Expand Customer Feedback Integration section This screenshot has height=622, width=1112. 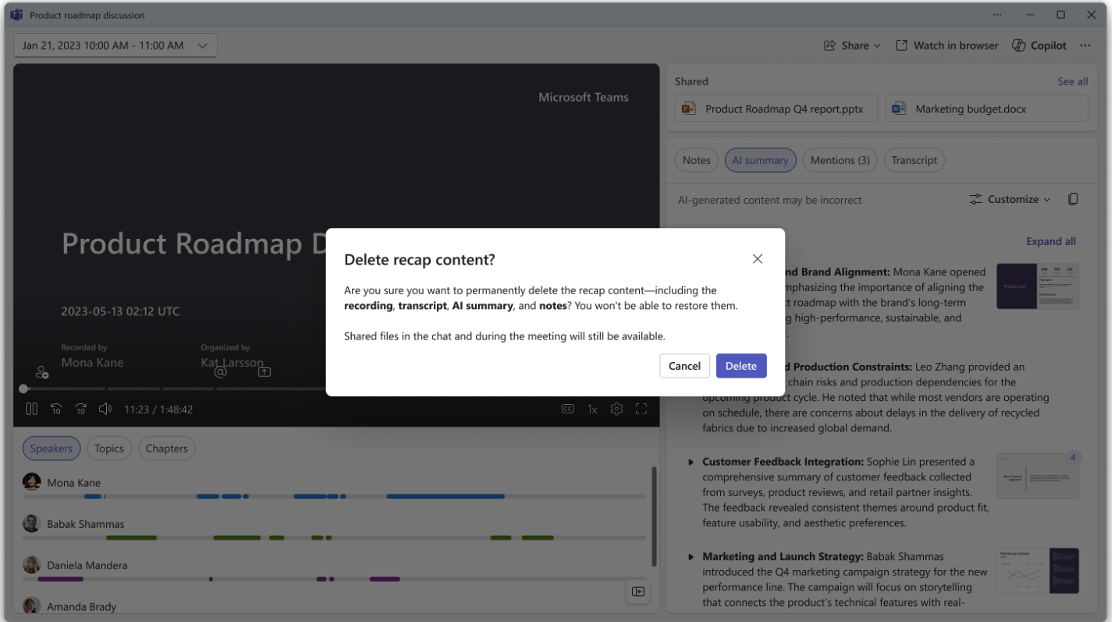[x=691, y=462]
